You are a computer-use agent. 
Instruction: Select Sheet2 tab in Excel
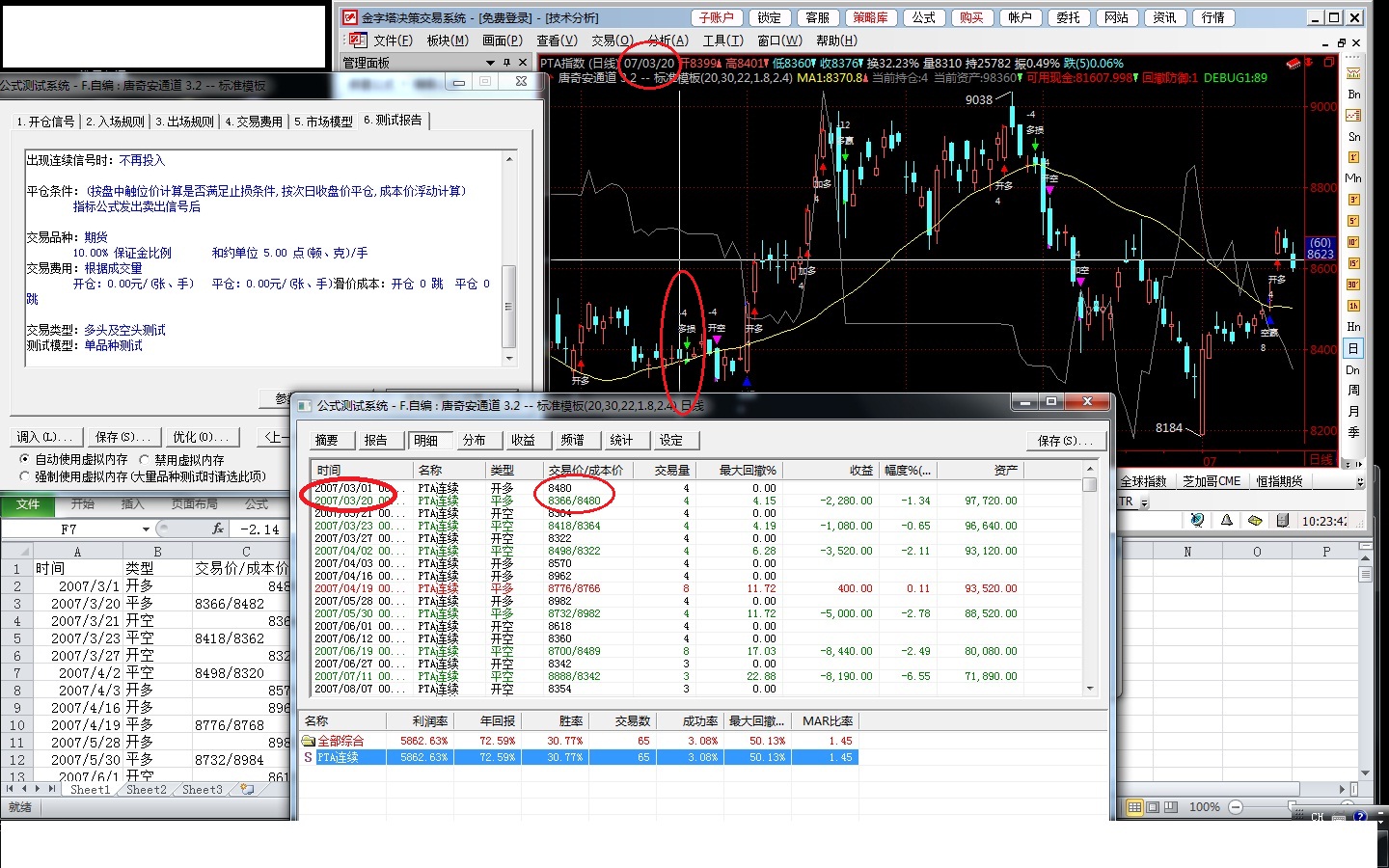147,789
